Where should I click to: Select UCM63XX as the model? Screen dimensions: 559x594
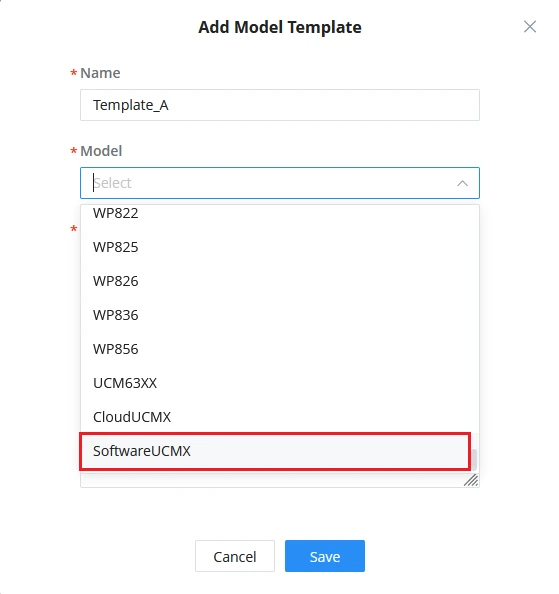(x=280, y=383)
